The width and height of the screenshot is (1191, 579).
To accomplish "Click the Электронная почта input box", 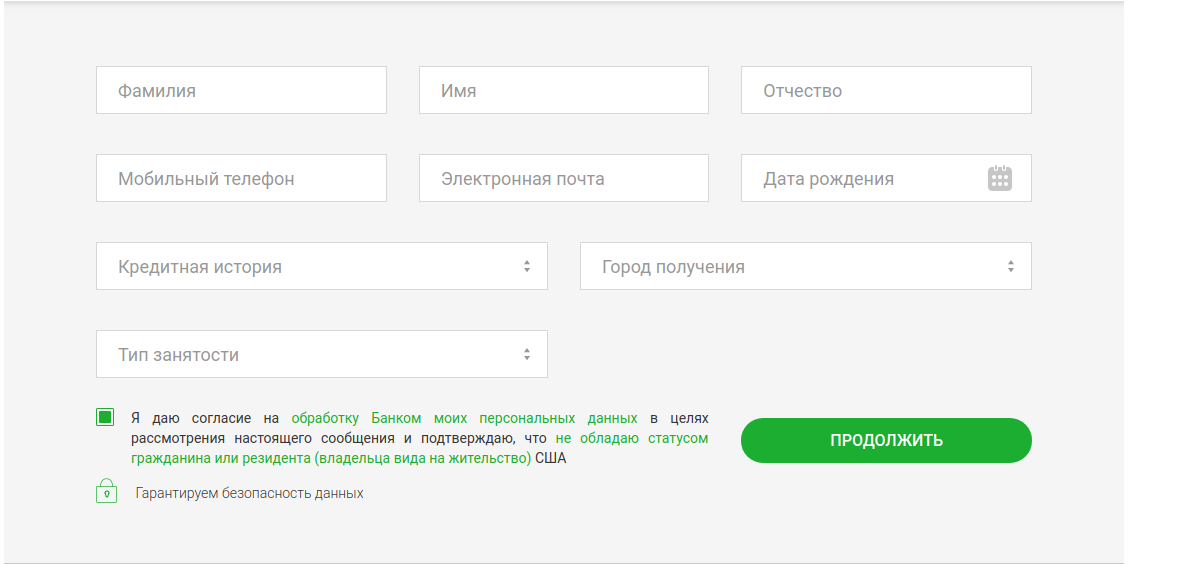I will [x=563, y=179].
